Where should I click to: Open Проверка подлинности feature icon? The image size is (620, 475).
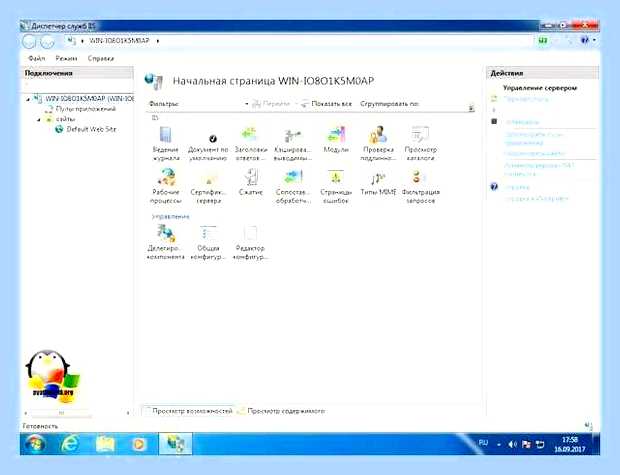tap(378, 143)
